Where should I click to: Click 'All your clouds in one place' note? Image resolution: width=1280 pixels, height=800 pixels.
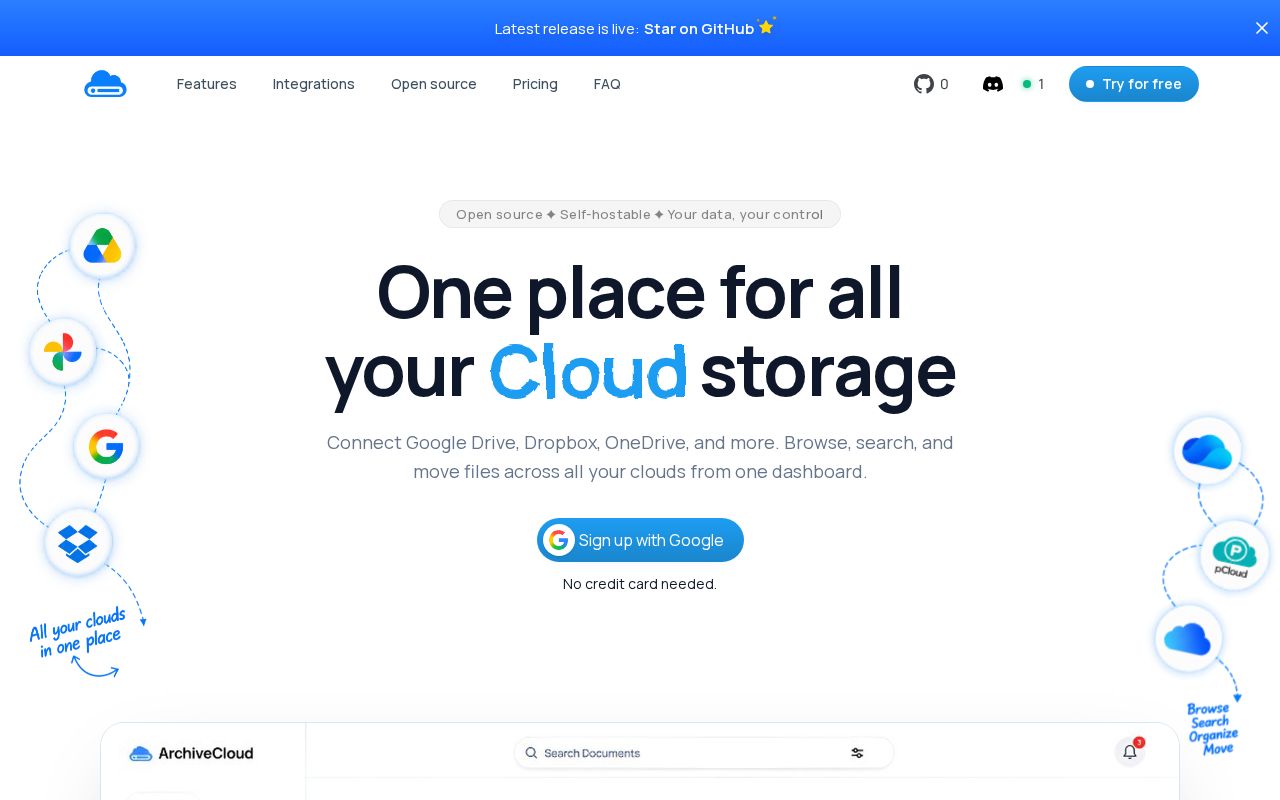point(78,632)
